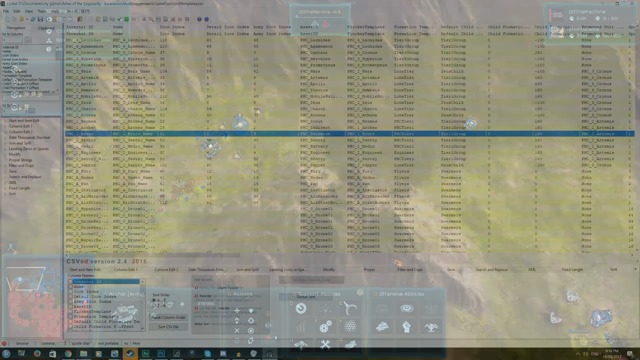640x360 pixels.
Task: Switch to the Filter and Dups tab
Action: pos(410,269)
